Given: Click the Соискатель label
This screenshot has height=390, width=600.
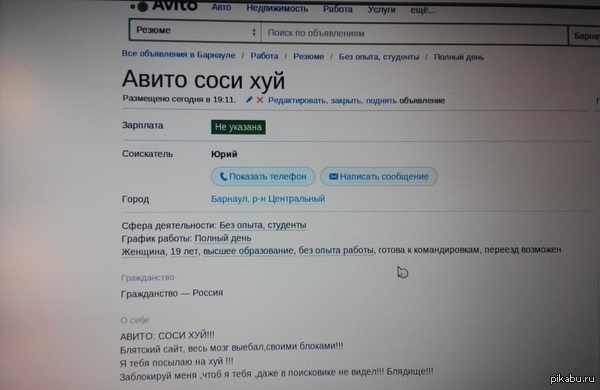Looking at the screenshot, I should coord(147,154).
